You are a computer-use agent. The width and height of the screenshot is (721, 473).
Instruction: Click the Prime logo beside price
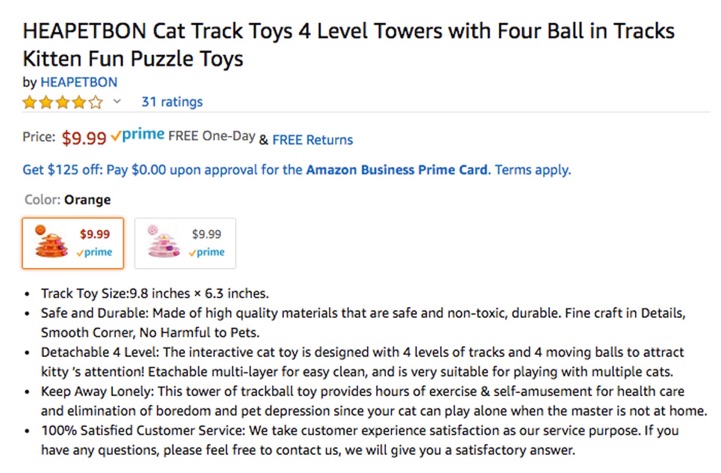point(137,135)
